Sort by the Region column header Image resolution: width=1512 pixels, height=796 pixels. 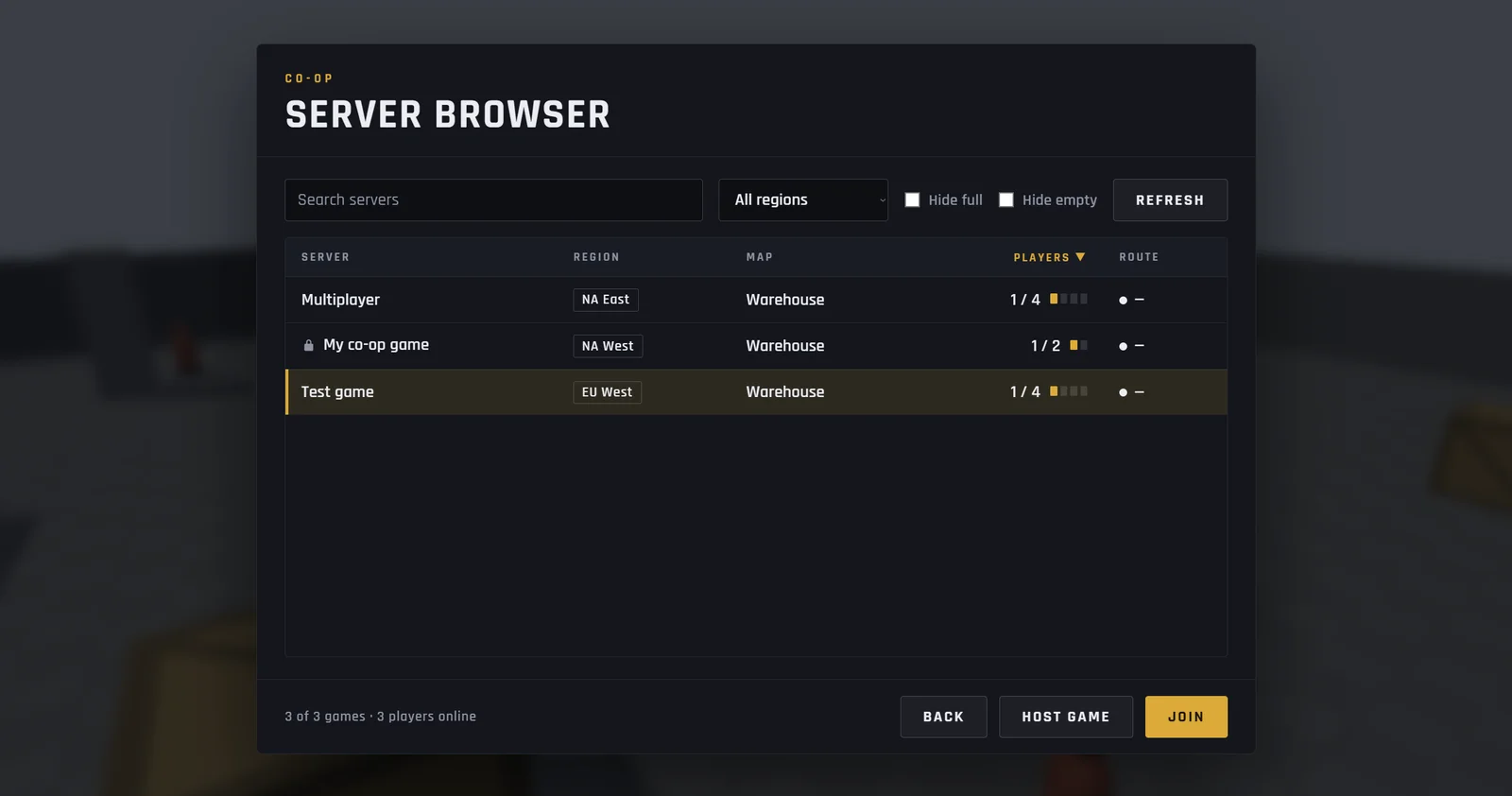click(x=596, y=257)
